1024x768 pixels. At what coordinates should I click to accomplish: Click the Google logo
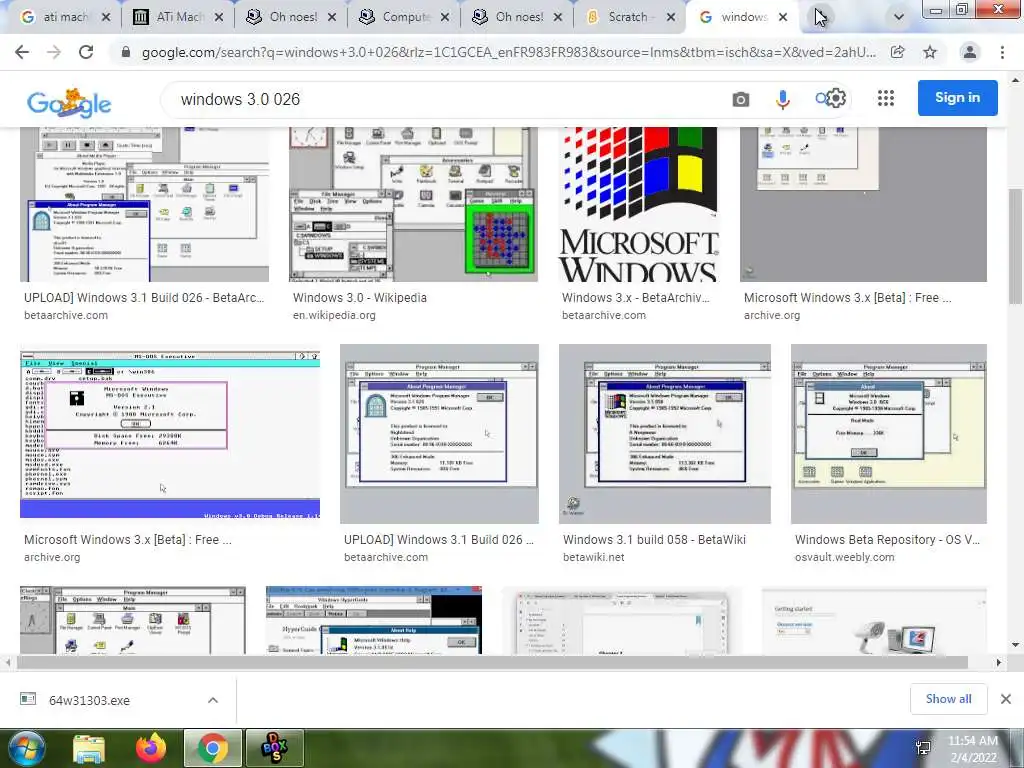tap(69, 103)
